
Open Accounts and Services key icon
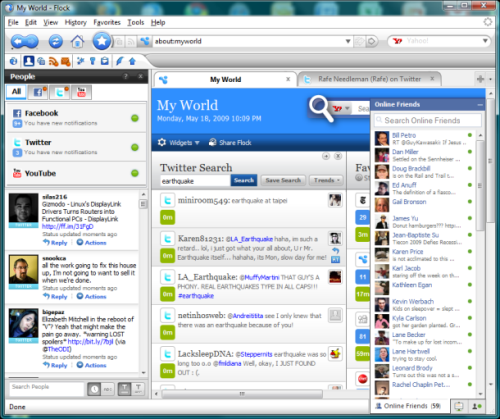(x=92, y=61)
